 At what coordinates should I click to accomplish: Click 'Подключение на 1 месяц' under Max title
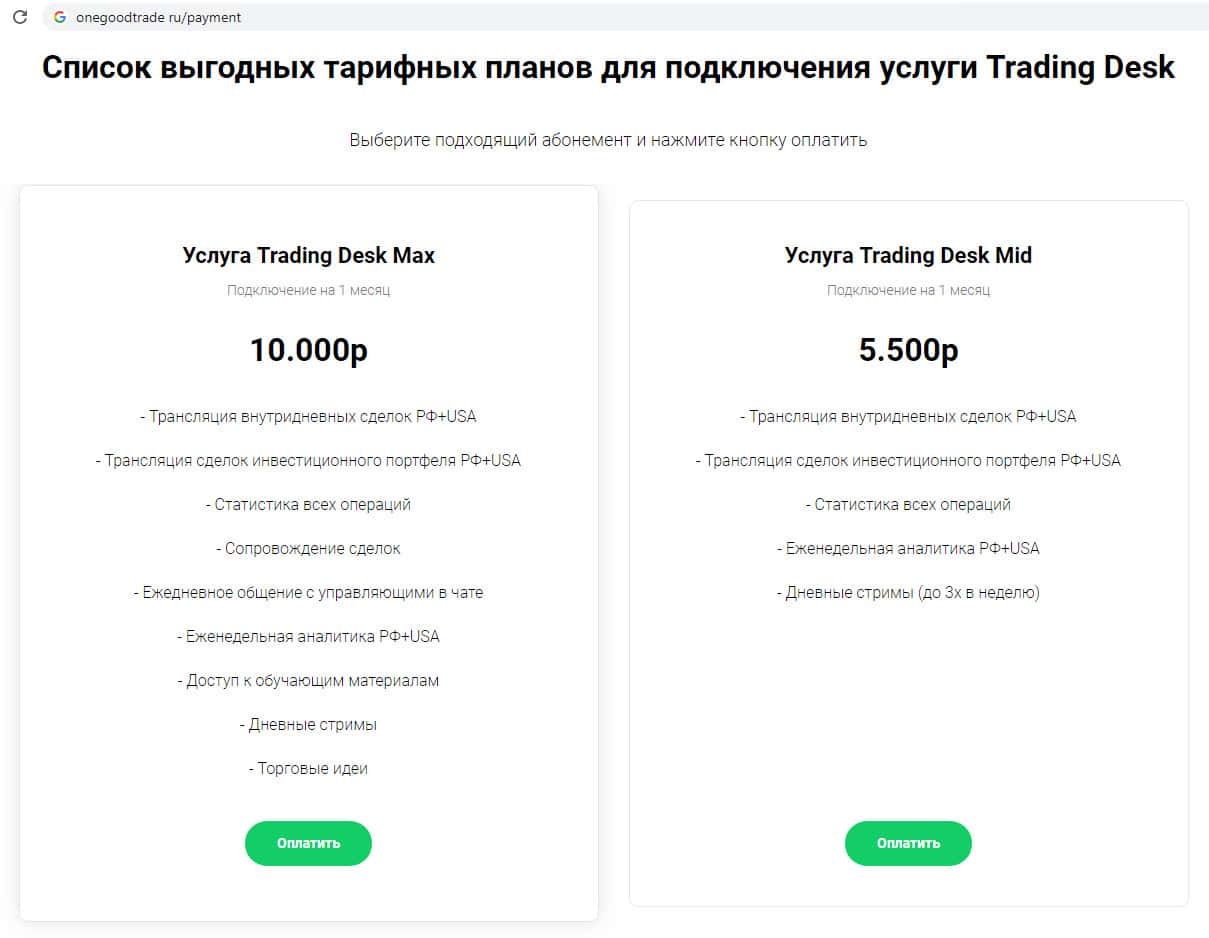[x=308, y=290]
